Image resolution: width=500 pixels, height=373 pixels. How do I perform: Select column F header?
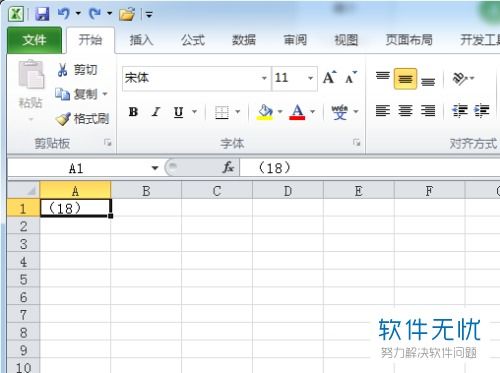tap(429, 191)
